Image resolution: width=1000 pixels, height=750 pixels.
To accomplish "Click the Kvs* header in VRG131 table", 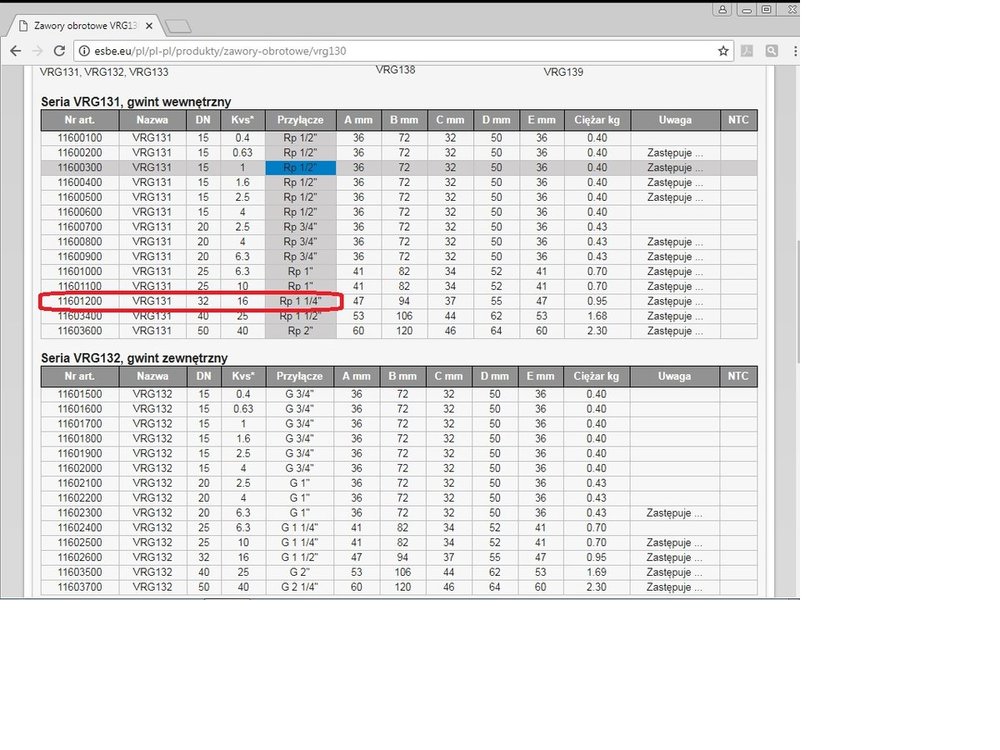I will point(242,121).
